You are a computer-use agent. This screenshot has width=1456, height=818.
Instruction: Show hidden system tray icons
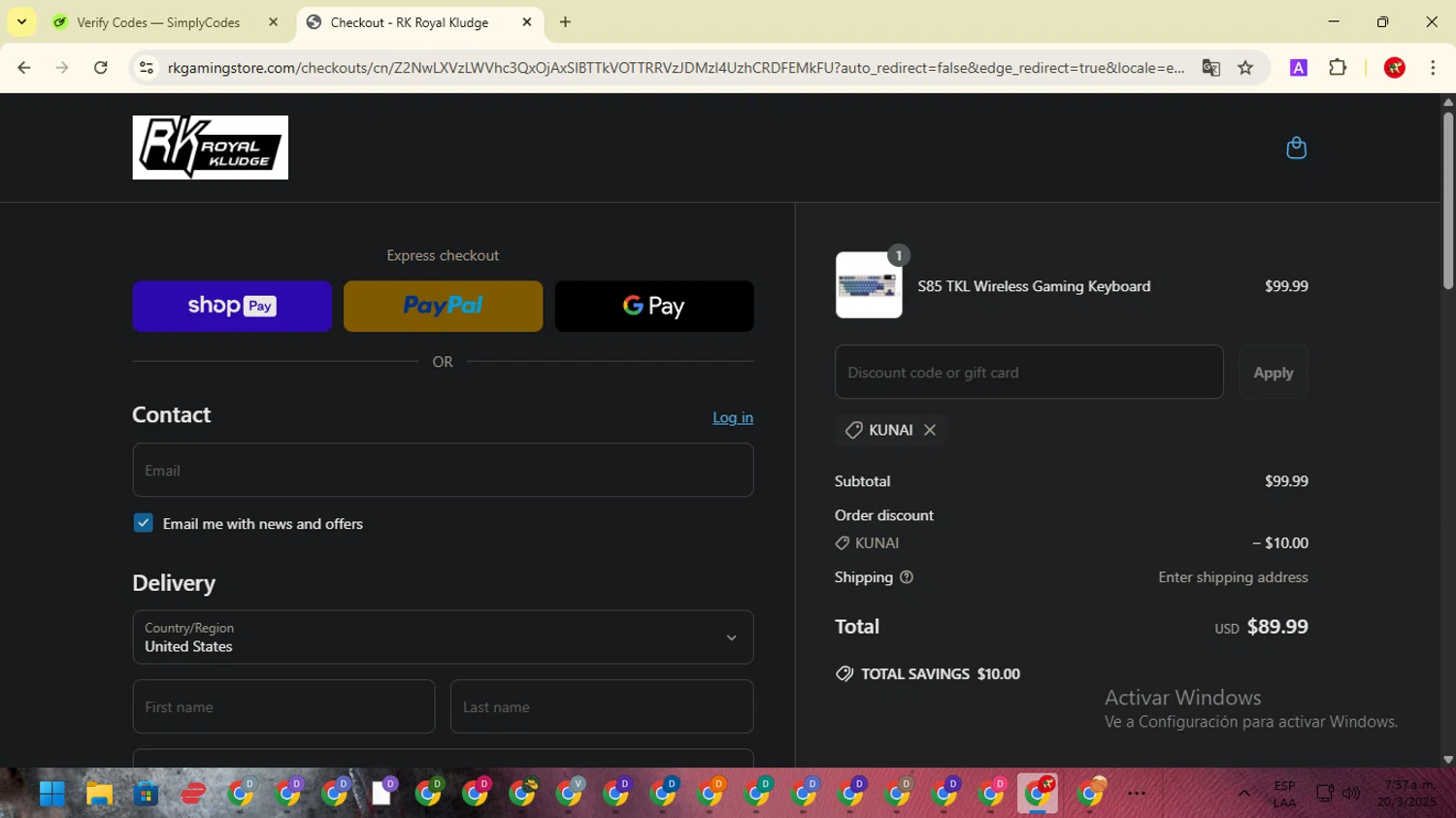pos(1244,794)
